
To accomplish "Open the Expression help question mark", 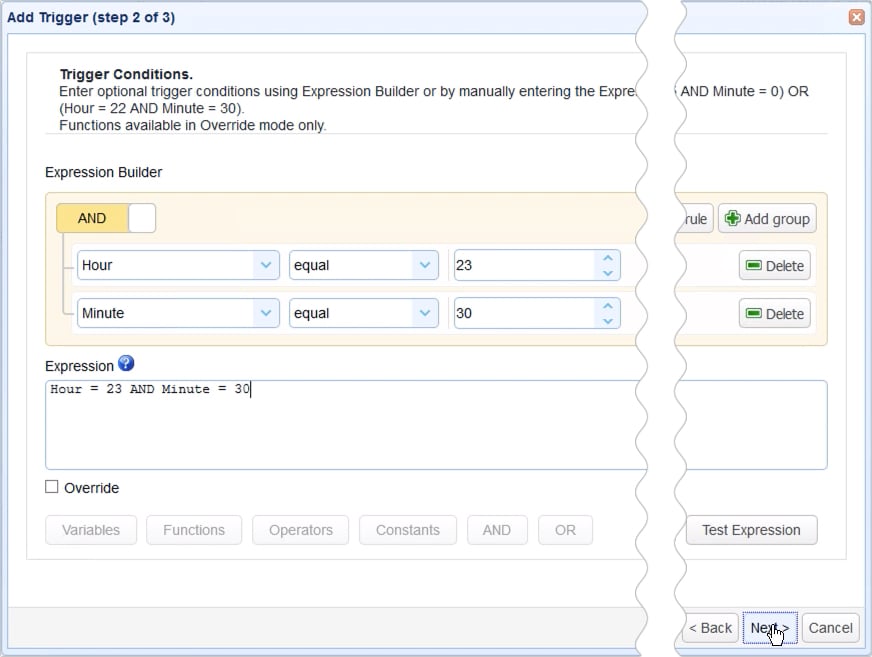I will point(125,365).
